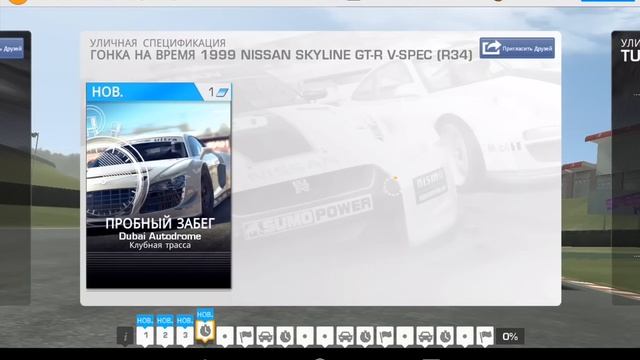Click the НОВ. tag above marker 2
The image size is (640, 360).
[165, 320]
